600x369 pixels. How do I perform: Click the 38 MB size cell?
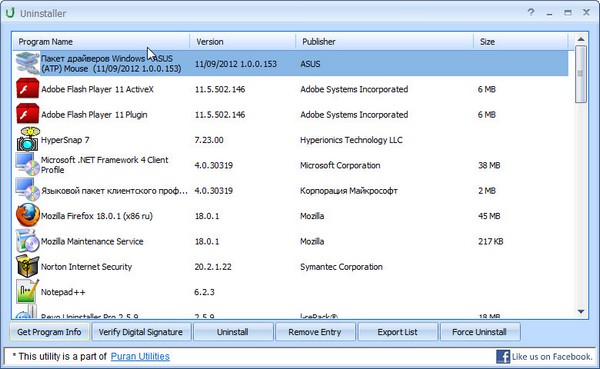pyautogui.click(x=489, y=165)
